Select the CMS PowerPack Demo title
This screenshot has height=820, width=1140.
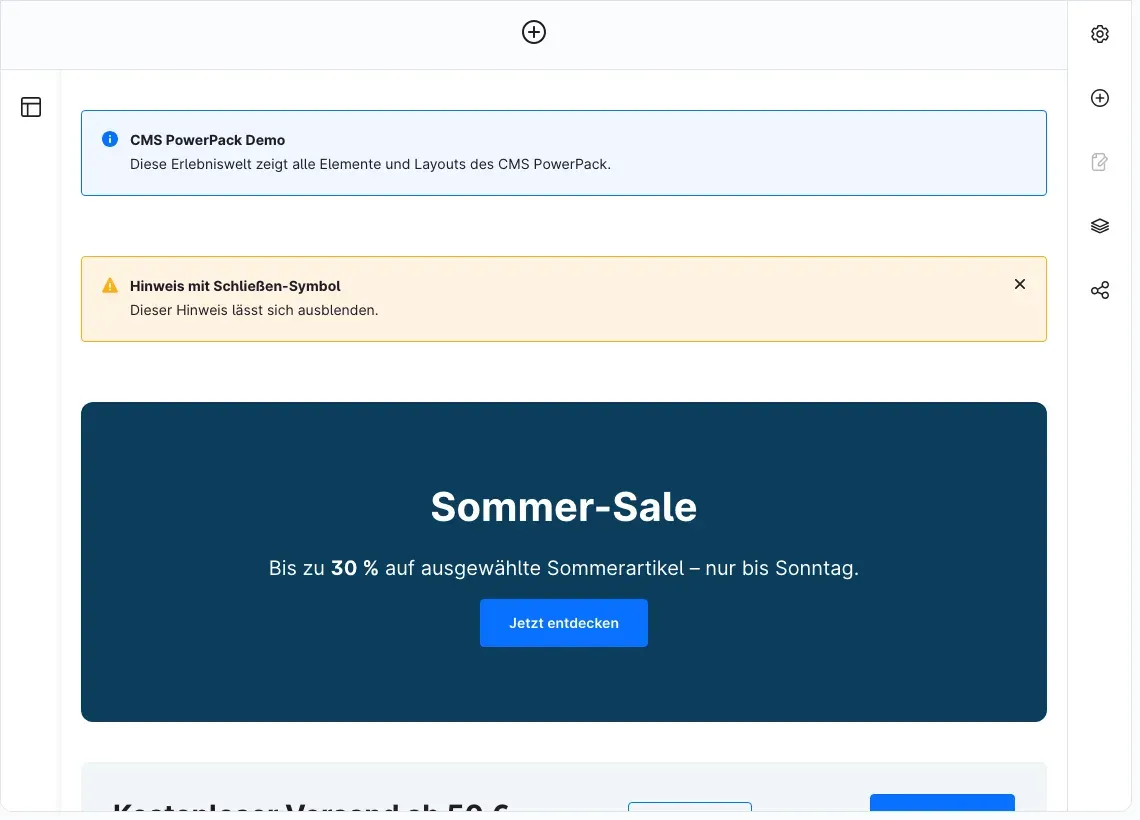(x=207, y=140)
